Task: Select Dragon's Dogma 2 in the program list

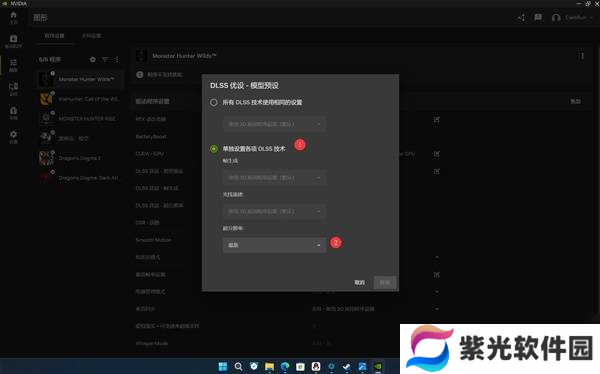Action: 80,158
